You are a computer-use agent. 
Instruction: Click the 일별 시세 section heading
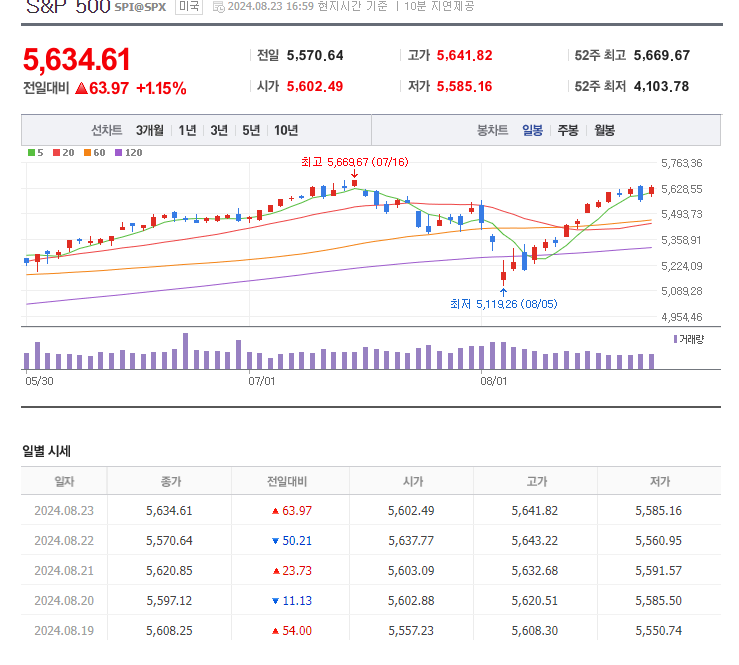tap(46, 451)
